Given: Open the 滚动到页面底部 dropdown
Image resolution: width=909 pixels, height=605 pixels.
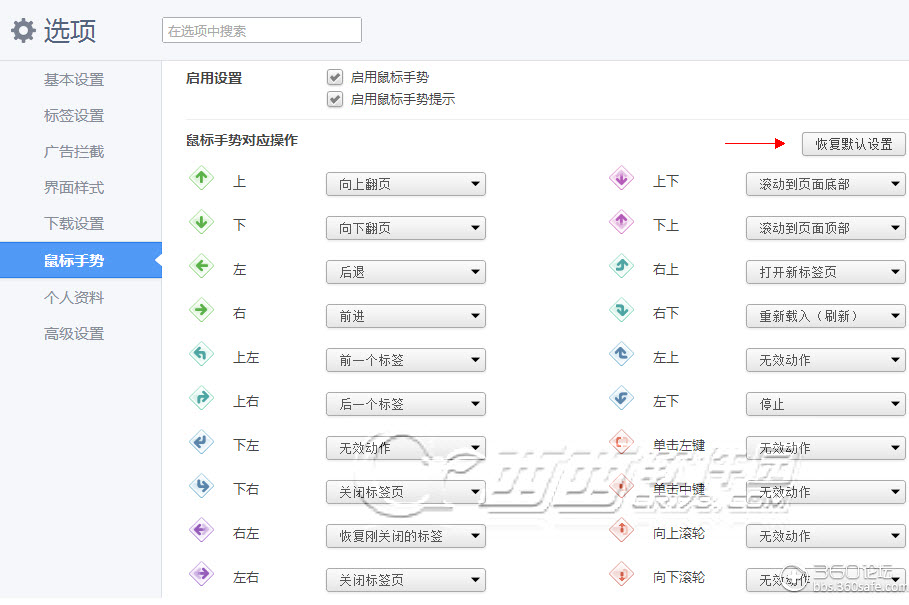Looking at the screenshot, I should point(826,184).
